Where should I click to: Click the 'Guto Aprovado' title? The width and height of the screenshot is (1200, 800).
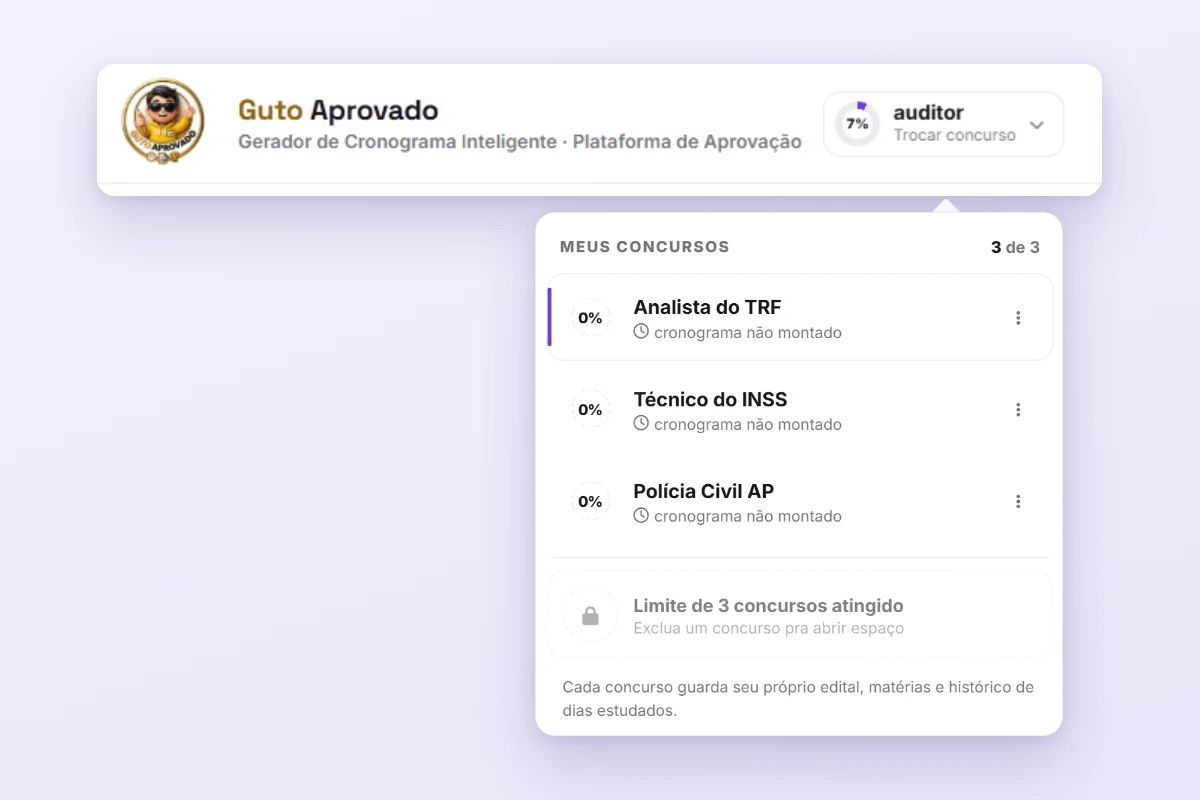point(338,110)
